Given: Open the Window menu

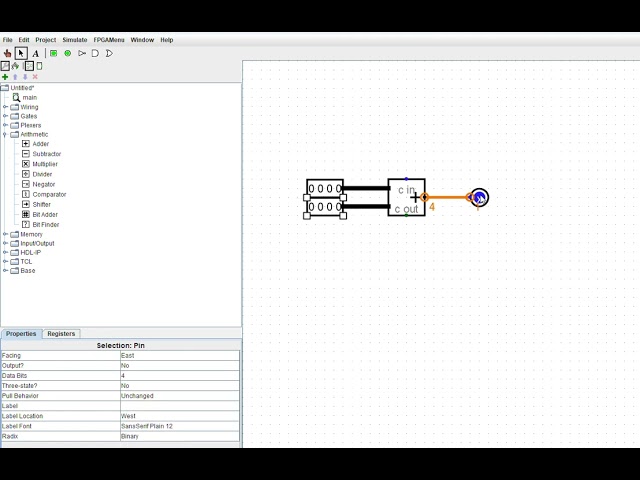Looking at the screenshot, I should 142,40.
